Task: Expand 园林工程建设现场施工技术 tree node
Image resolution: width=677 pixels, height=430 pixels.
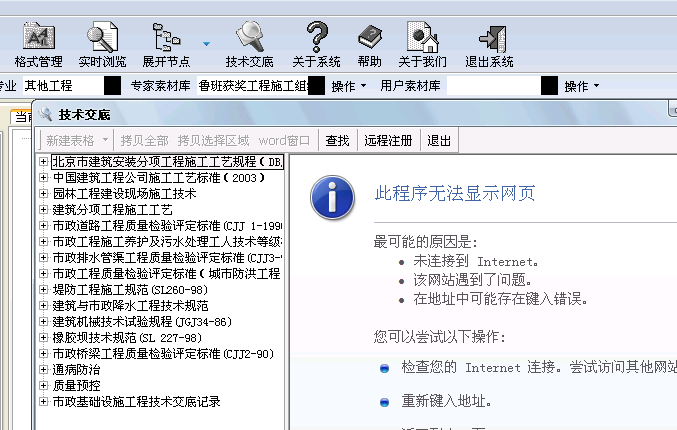Action: [x=43, y=194]
